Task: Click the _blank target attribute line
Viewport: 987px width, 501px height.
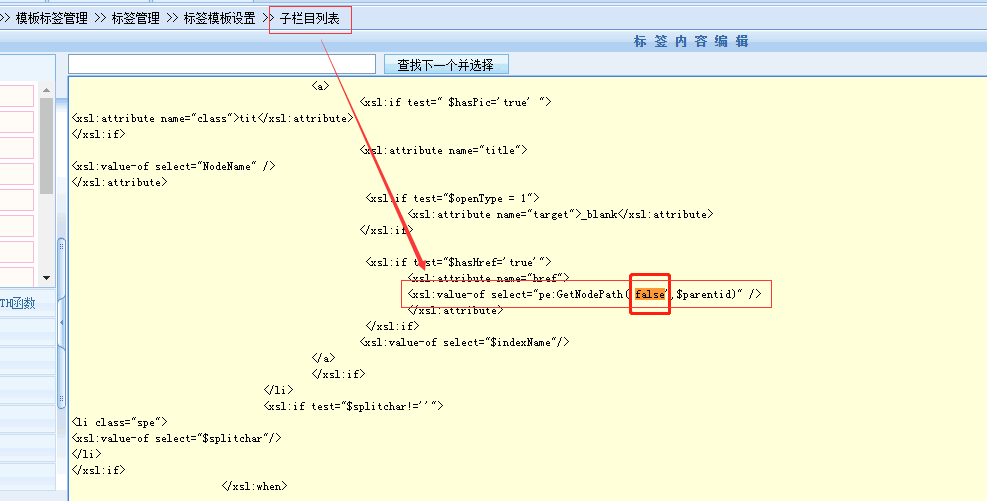Action: click(x=560, y=214)
